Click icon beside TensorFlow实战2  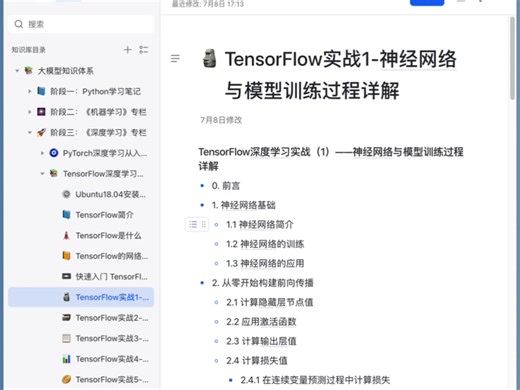tap(66, 318)
